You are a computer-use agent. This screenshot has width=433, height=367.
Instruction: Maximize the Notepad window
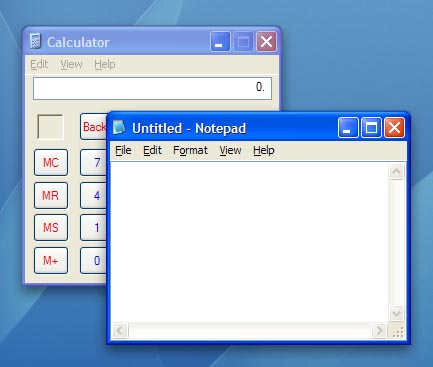click(371, 127)
